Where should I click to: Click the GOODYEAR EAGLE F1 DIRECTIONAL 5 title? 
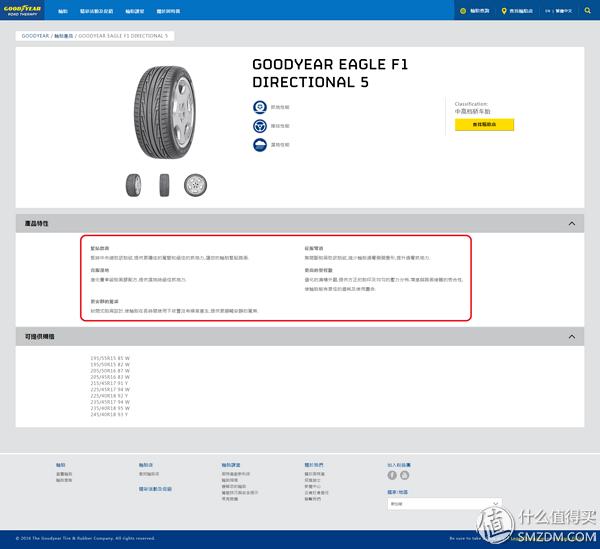click(x=330, y=73)
